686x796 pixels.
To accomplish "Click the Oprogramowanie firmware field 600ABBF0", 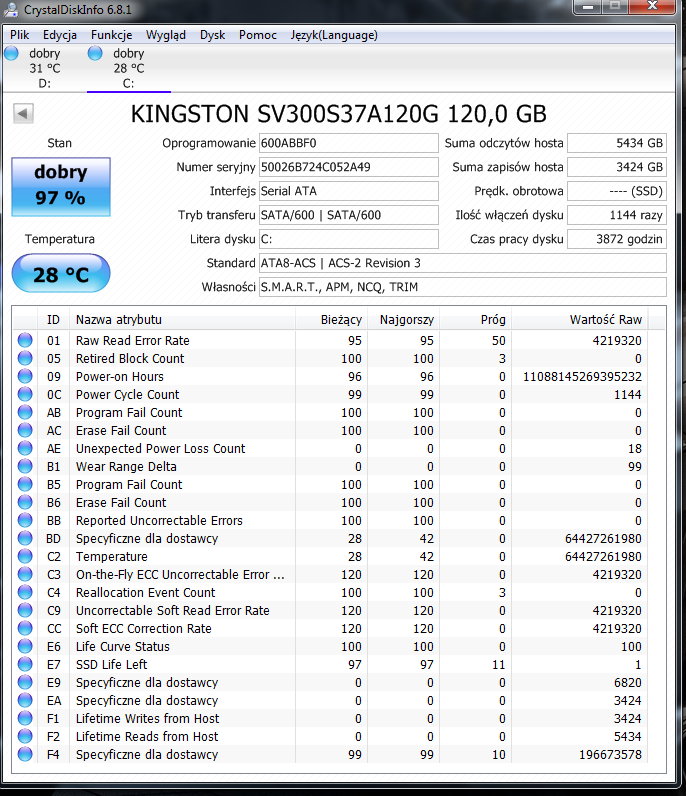I will [349, 143].
